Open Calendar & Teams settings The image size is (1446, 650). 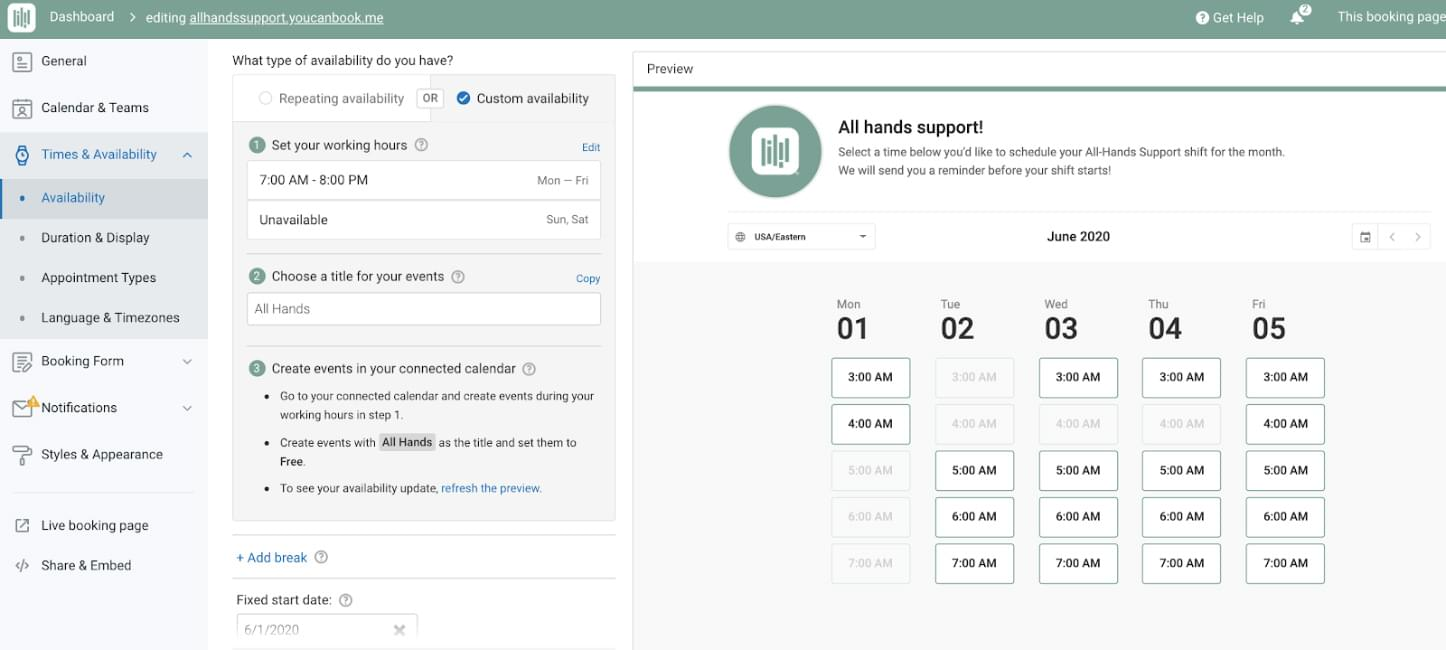94,108
